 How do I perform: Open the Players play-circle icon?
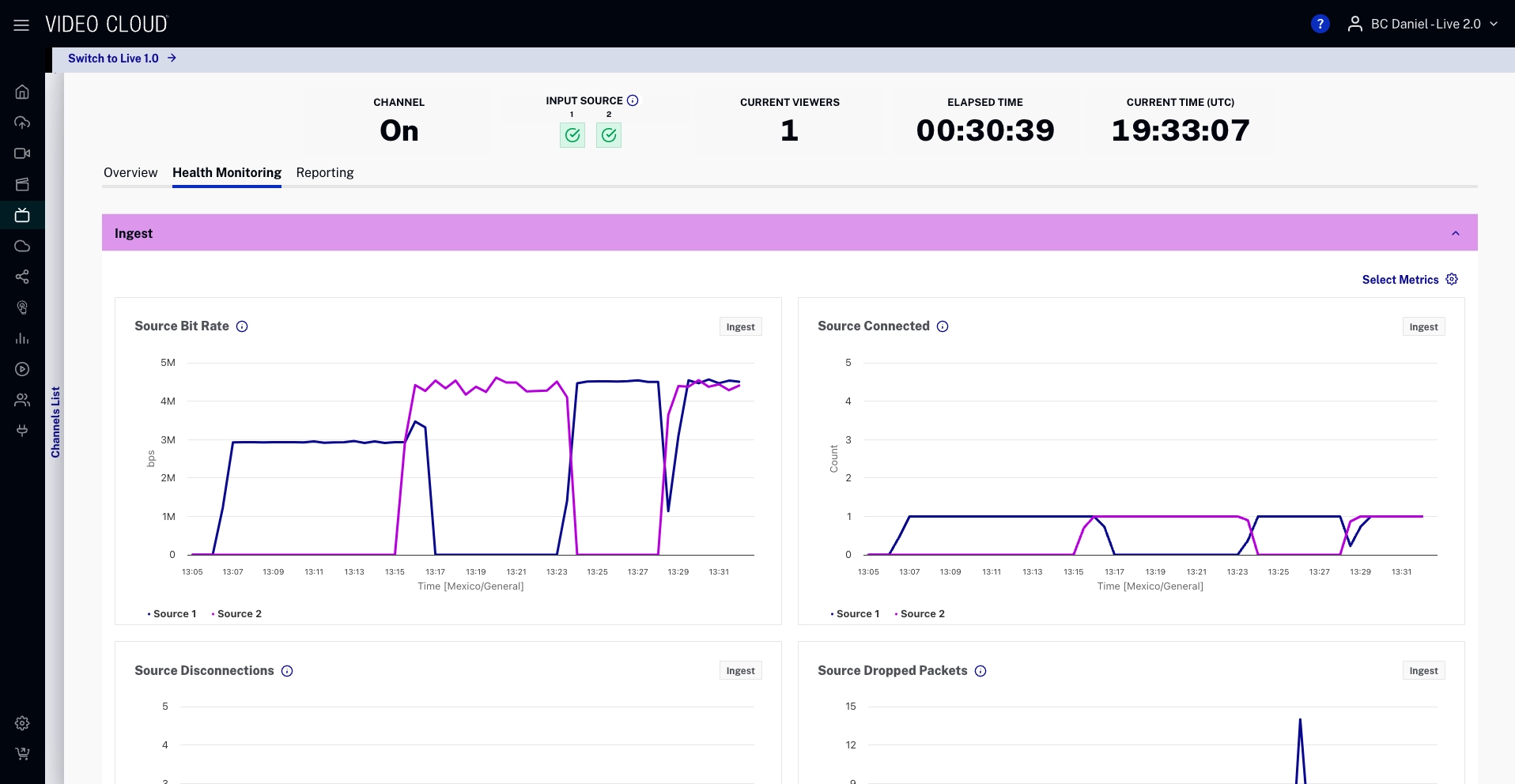[22, 369]
